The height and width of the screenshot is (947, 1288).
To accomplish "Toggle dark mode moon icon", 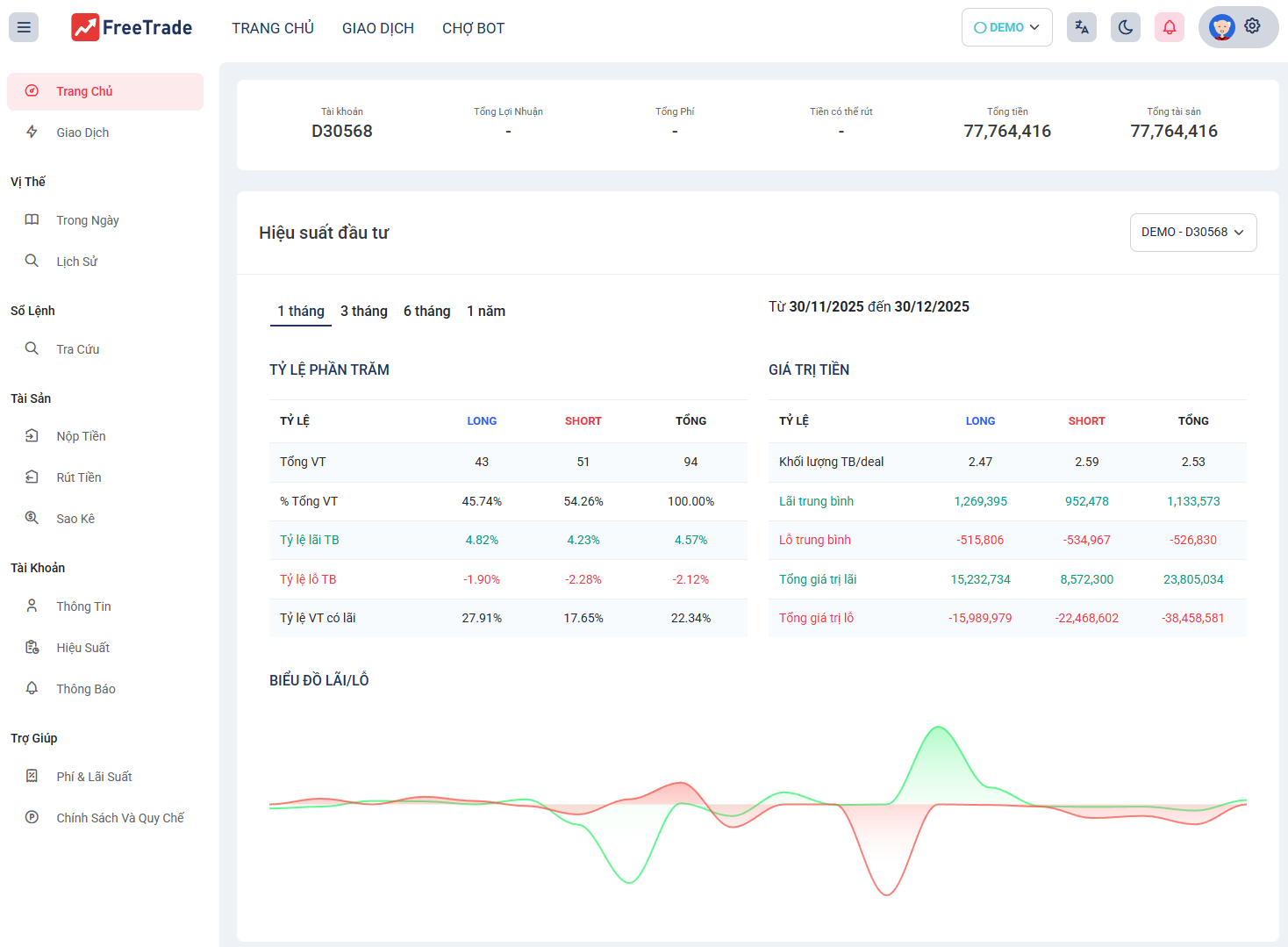I will coord(1125,28).
